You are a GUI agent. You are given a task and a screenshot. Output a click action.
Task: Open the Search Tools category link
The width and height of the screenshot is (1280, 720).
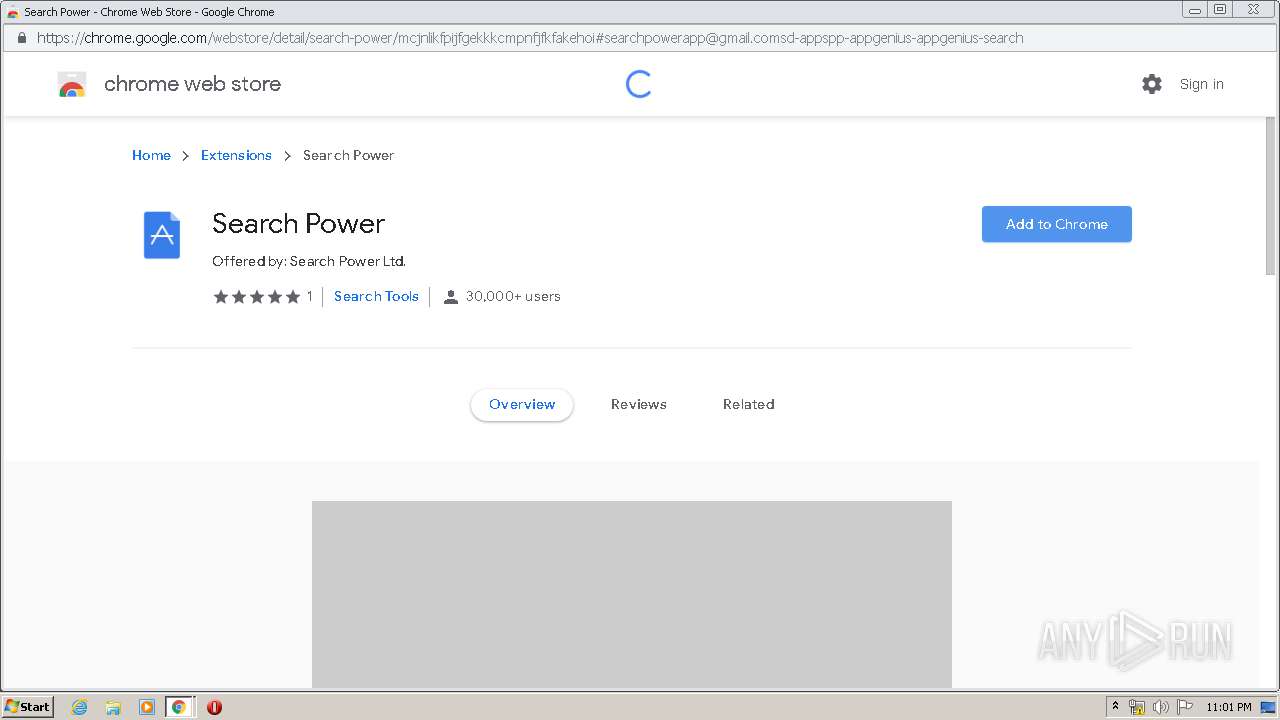pyautogui.click(x=376, y=296)
